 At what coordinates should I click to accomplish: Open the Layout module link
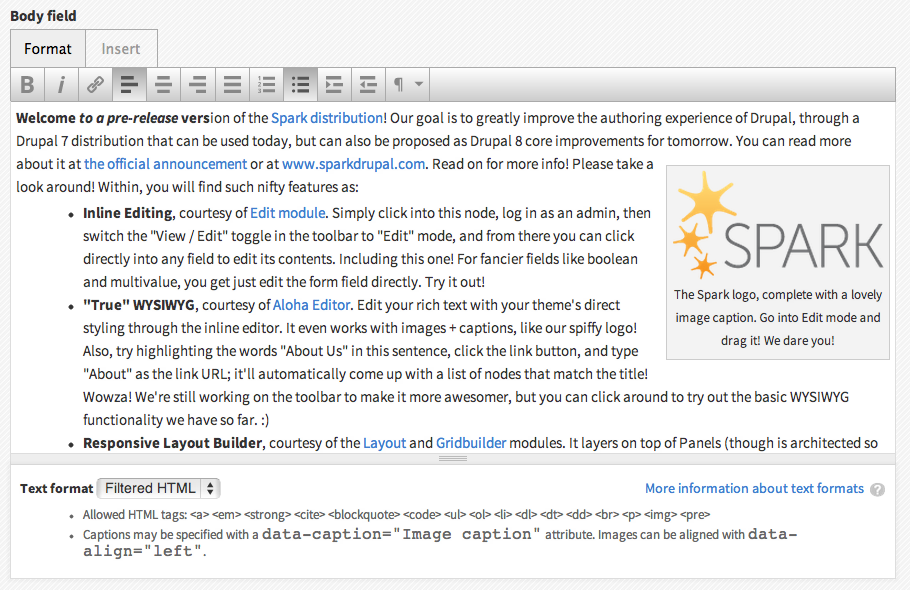(384, 443)
